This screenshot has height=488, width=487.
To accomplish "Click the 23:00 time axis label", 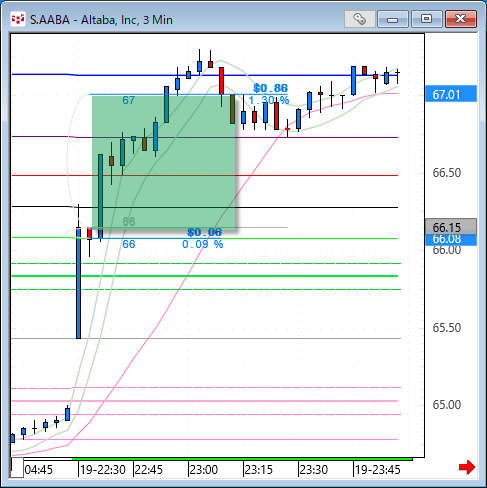I will [204, 470].
